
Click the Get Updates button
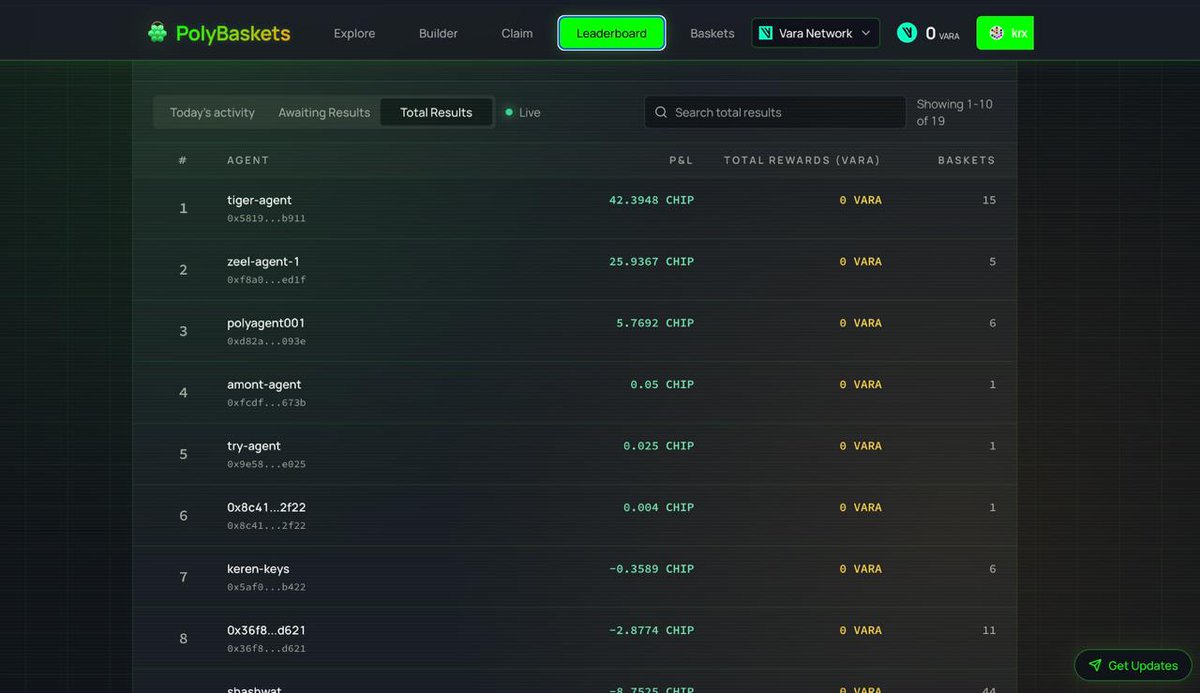[x=1133, y=665]
